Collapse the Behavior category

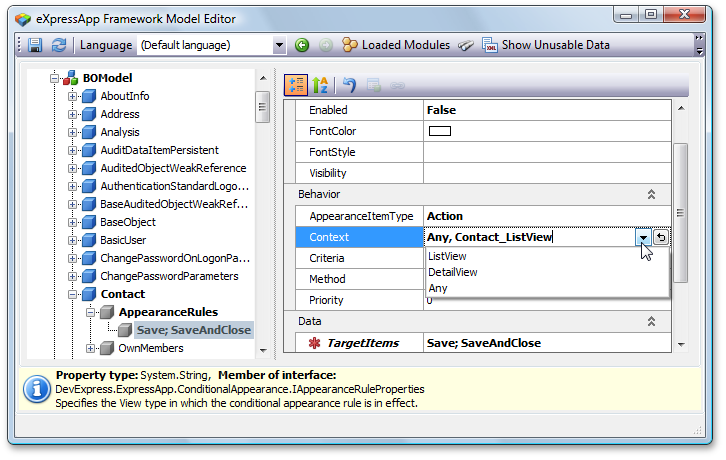pos(651,195)
